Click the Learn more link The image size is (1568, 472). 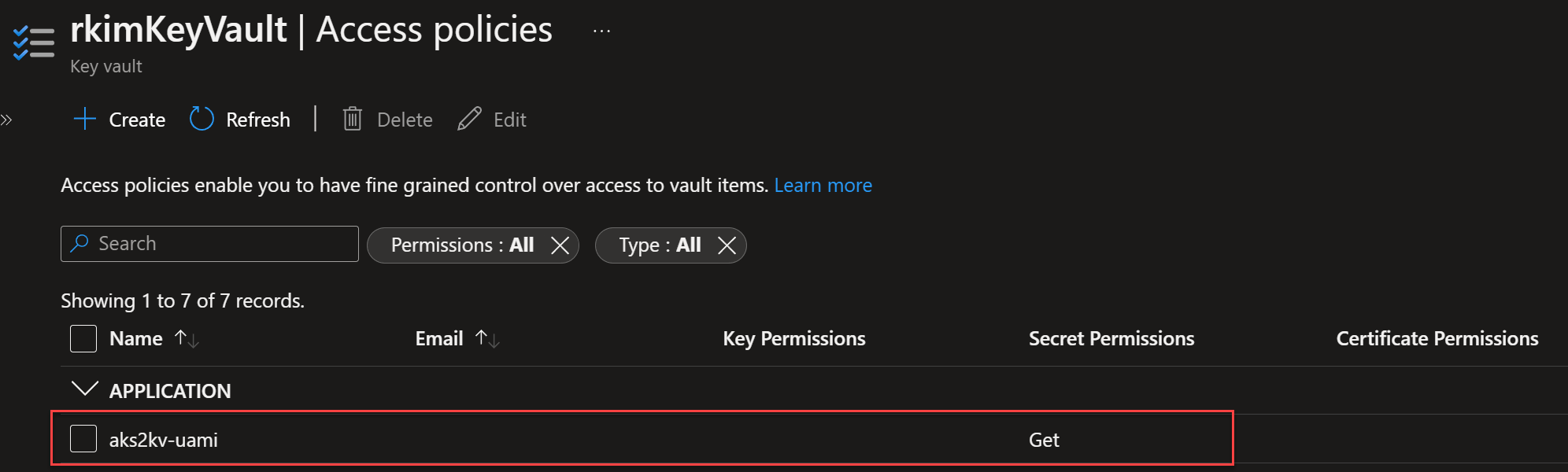(823, 185)
